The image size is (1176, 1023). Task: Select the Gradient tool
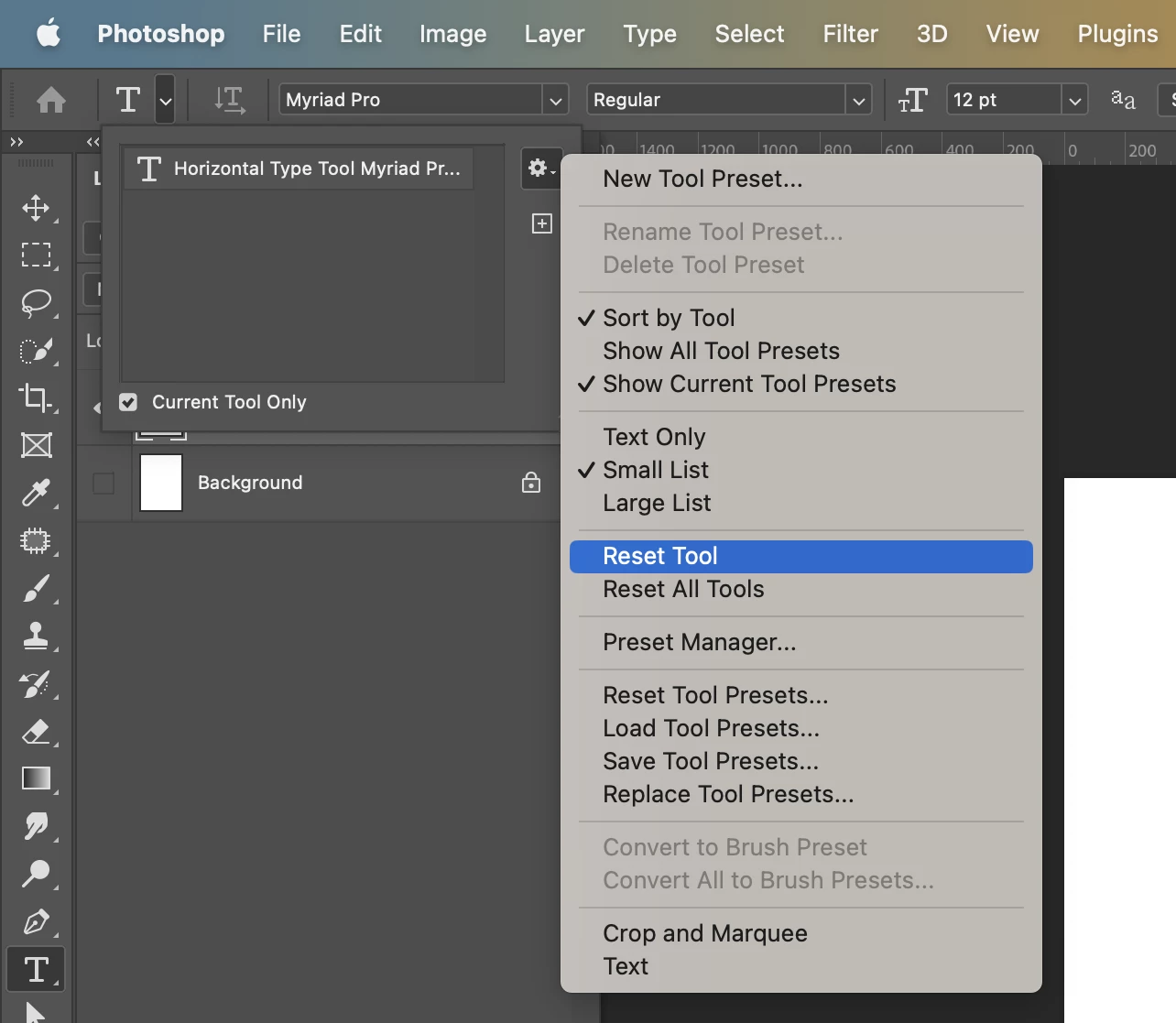click(36, 778)
